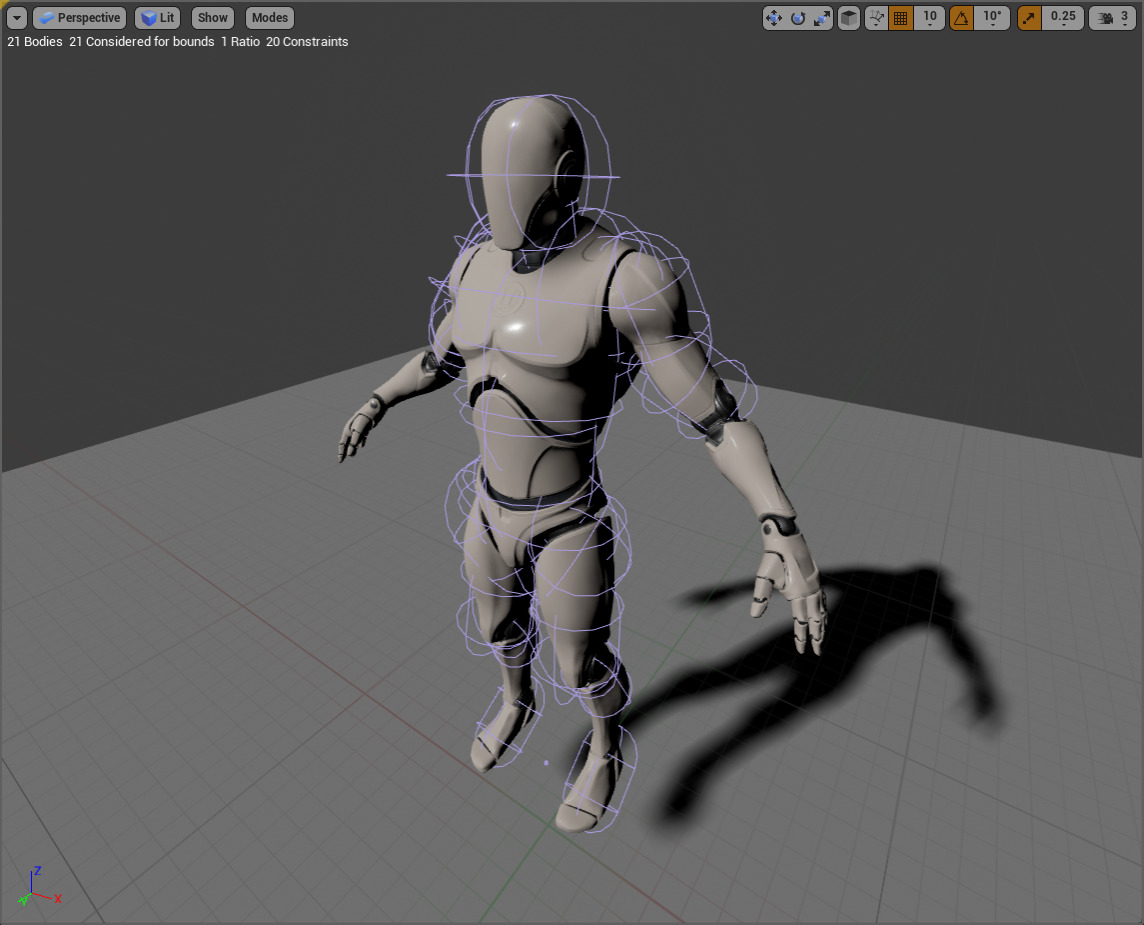Screen dimensions: 1144x925
Task: Open the grid snap size 10 dropdown
Action: 930,18
